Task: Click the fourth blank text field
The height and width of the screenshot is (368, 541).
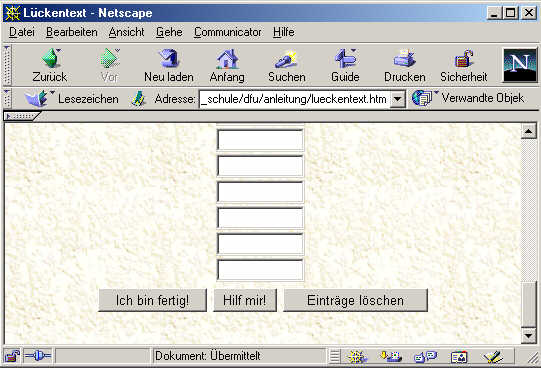Action: pos(260,218)
